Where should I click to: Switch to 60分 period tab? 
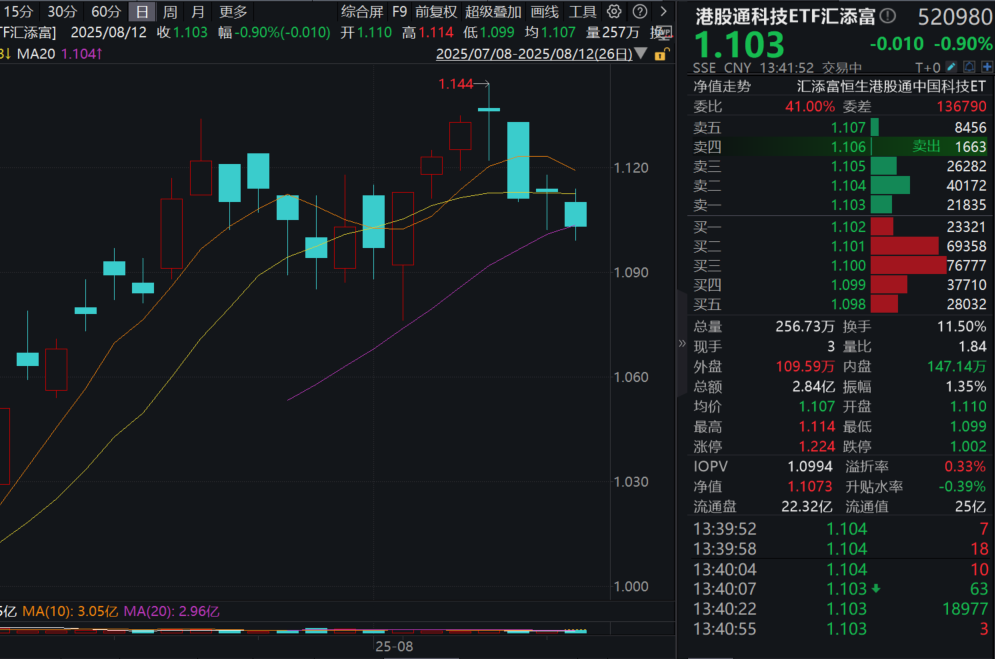pos(106,12)
